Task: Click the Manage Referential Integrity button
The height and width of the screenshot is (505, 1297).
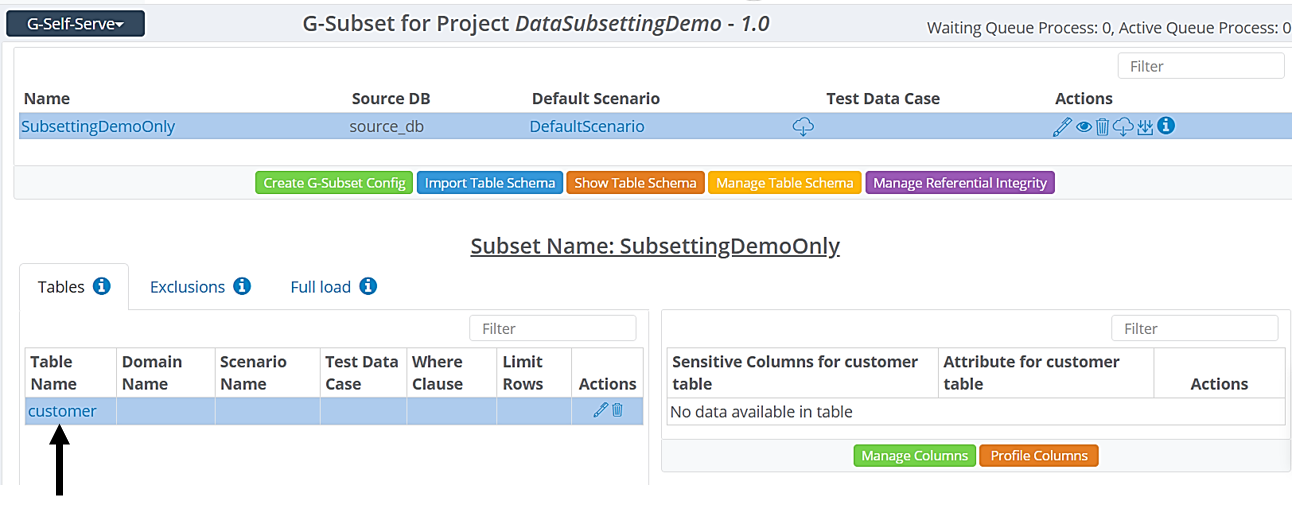Action: coord(959,183)
